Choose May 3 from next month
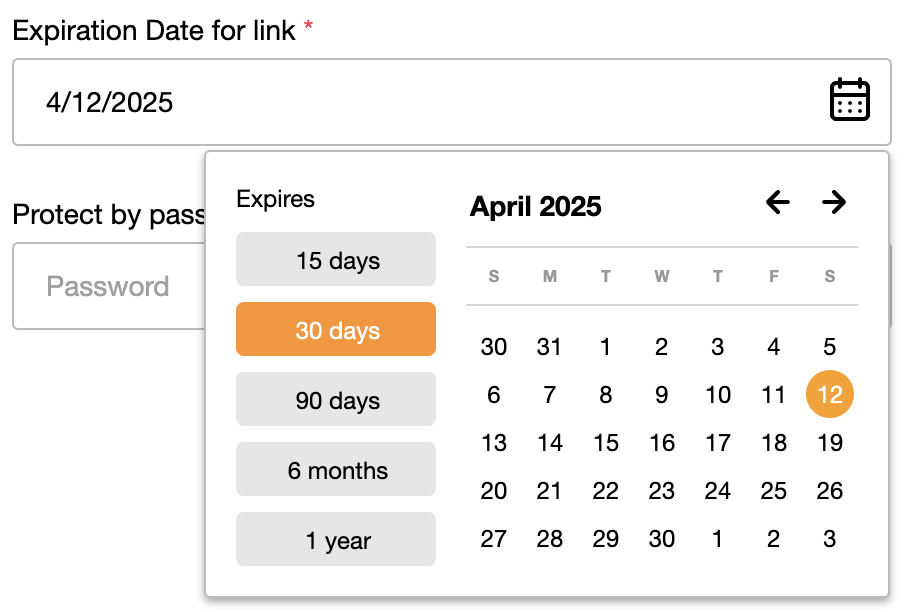Screen dimensions: 908x612 click(830, 539)
